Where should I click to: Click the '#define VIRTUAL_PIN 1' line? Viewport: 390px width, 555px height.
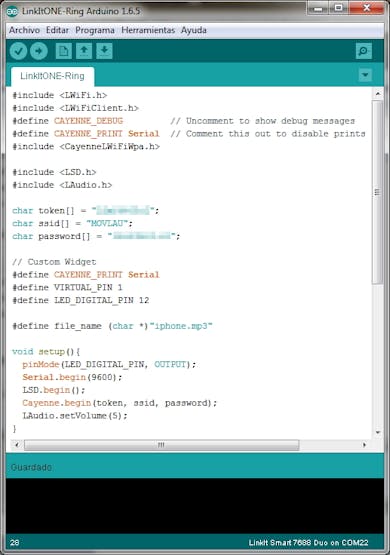coord(67,287)
